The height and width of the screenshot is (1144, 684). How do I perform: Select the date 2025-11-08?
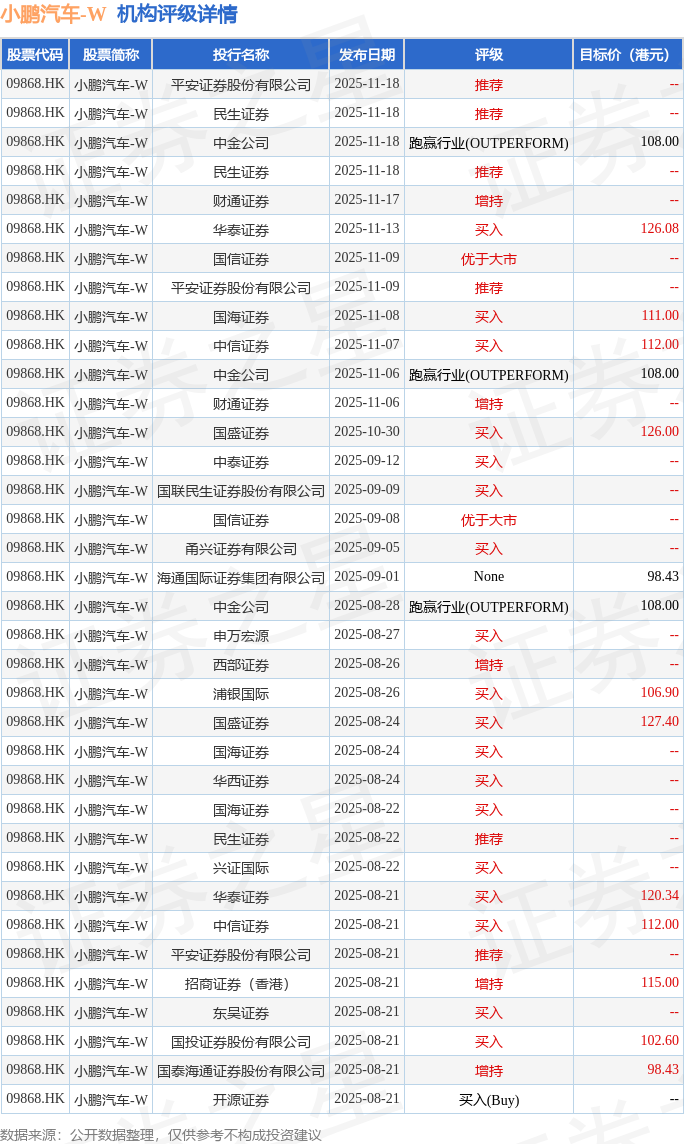click(367, 316)
